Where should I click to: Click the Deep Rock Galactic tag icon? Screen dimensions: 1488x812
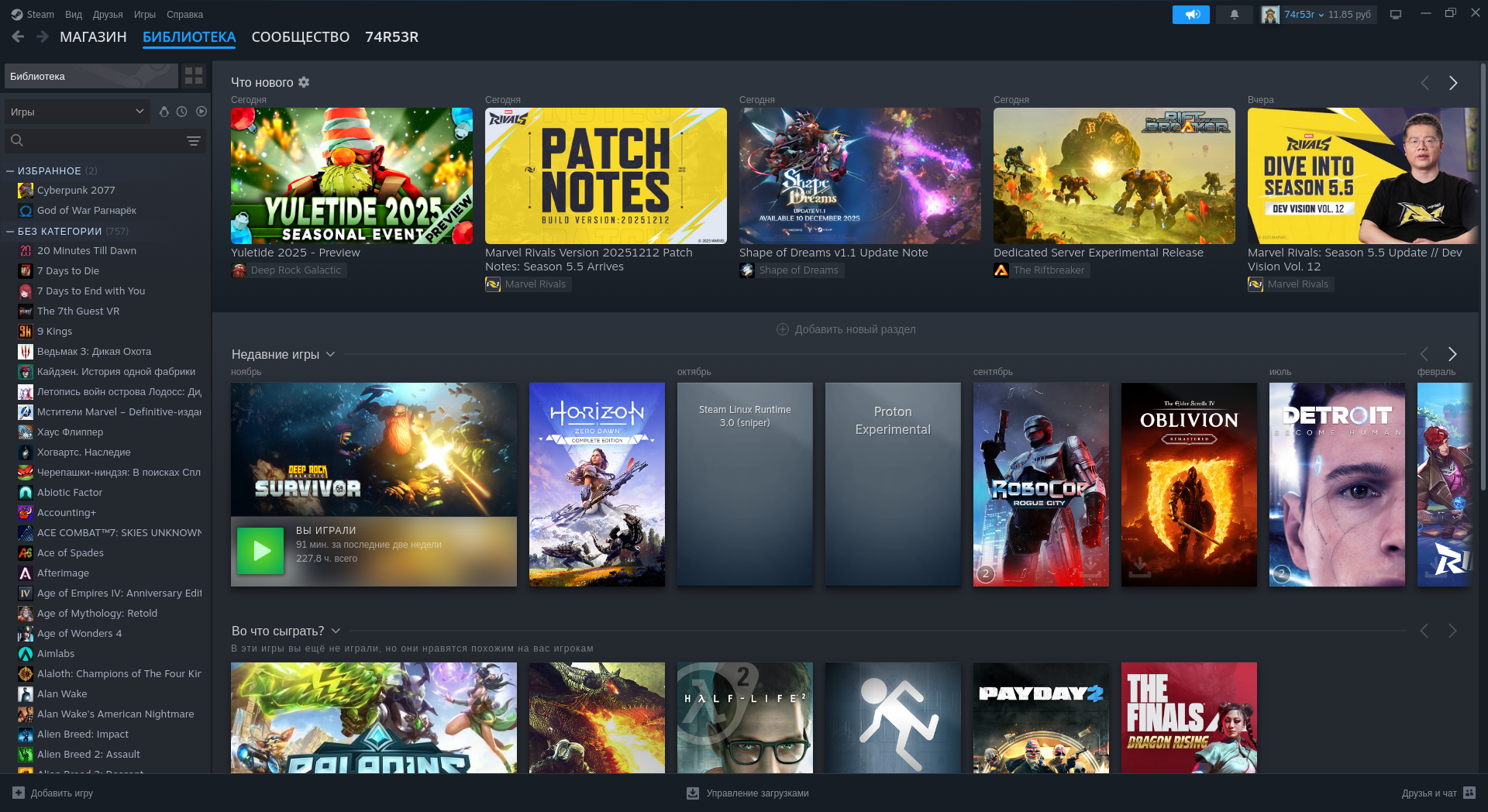(239, 270)
